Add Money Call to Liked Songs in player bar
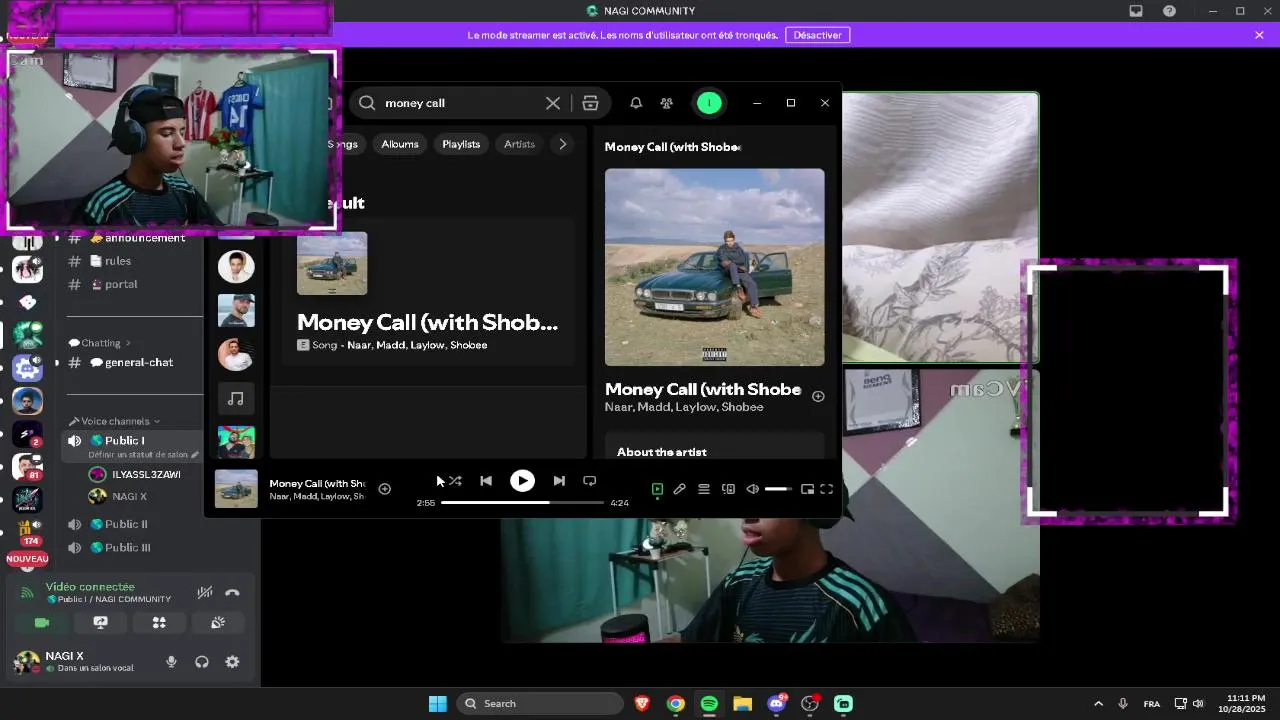1280x720 pixels. click(385, 489)
